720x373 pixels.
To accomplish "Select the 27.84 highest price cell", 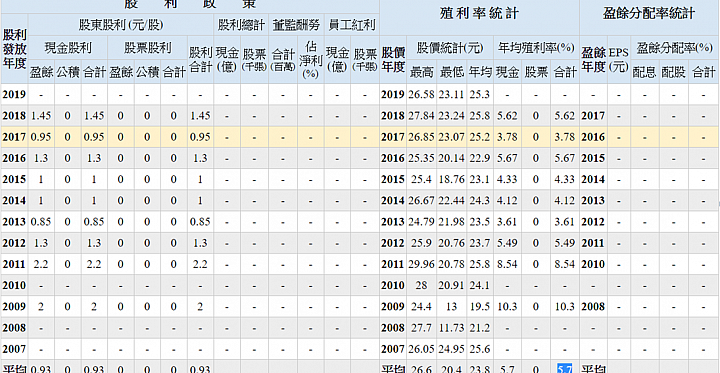I will coord(421,116).
